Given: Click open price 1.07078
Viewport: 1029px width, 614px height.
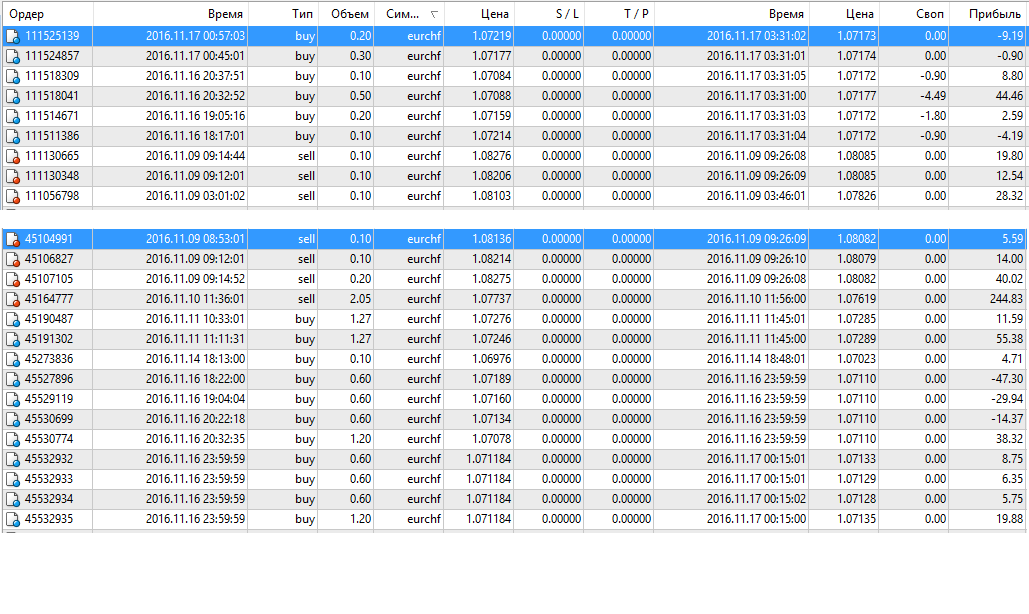Looking at the screenshot, I should [x=492, y=439].
